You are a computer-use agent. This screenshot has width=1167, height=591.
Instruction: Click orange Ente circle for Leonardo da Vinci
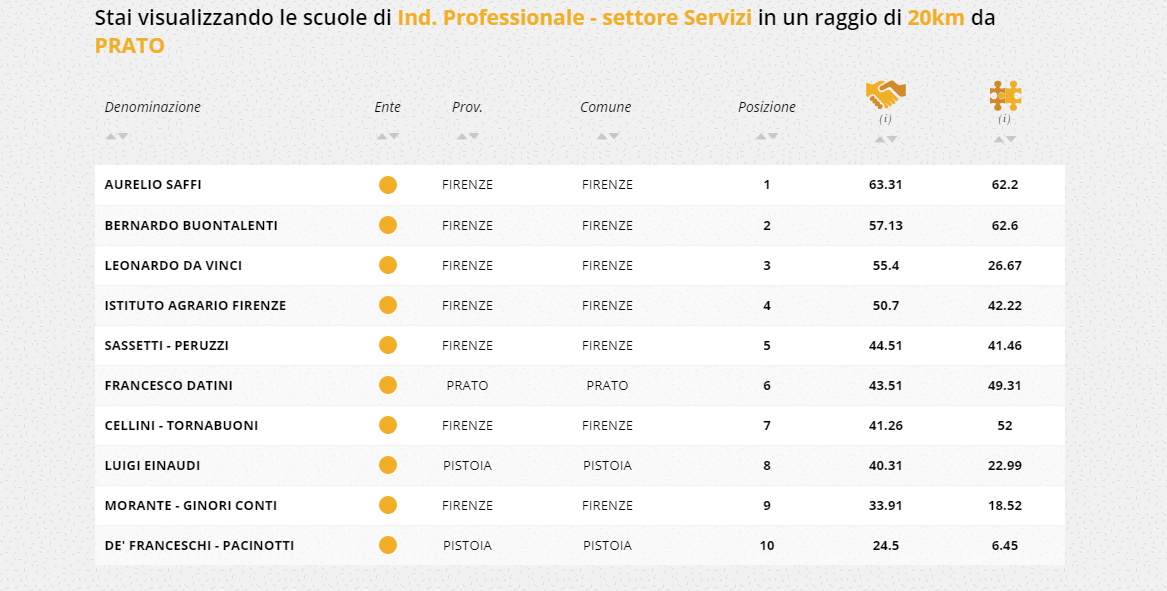388,265
